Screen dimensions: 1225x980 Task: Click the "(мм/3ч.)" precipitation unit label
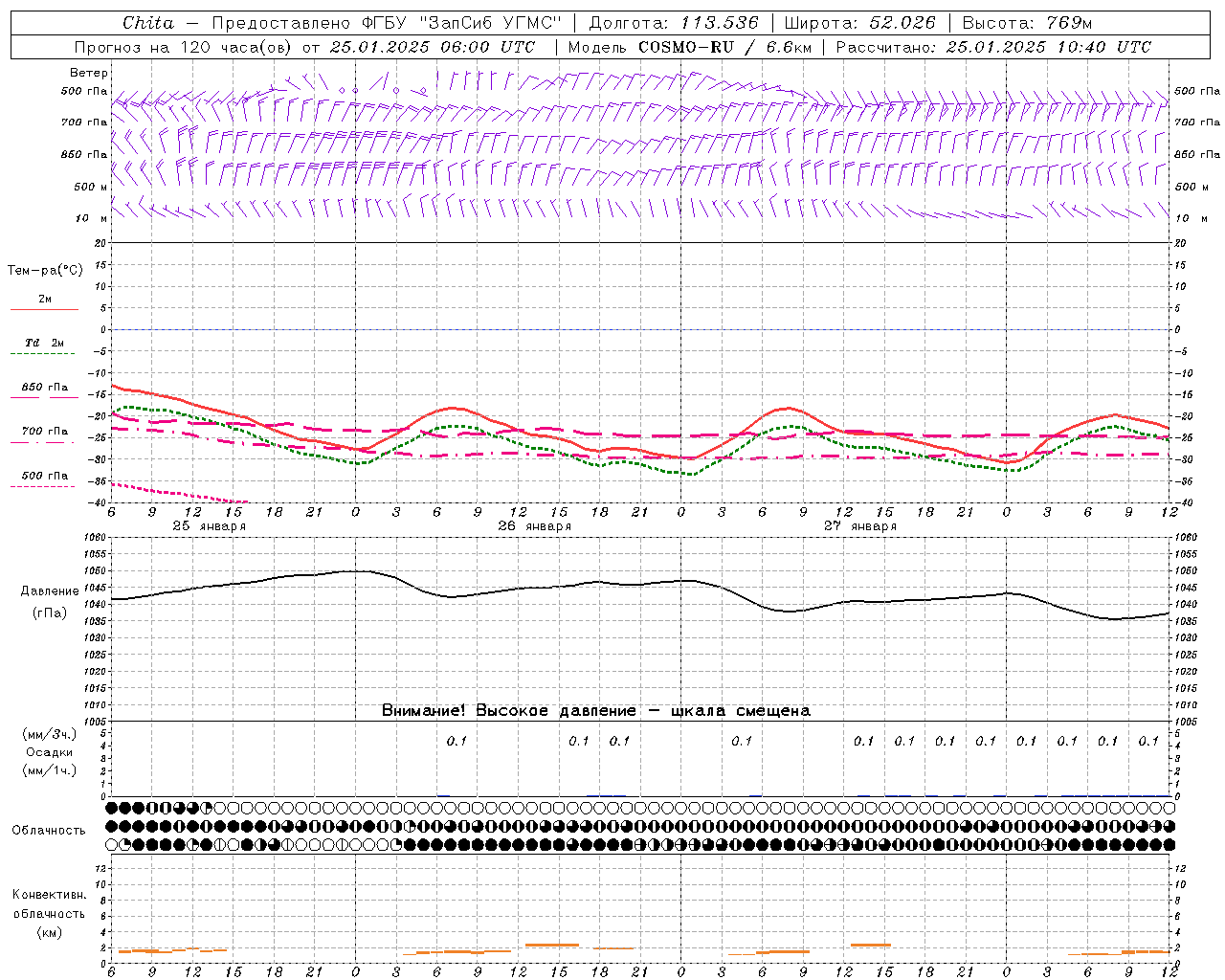(x=50, y=734)
